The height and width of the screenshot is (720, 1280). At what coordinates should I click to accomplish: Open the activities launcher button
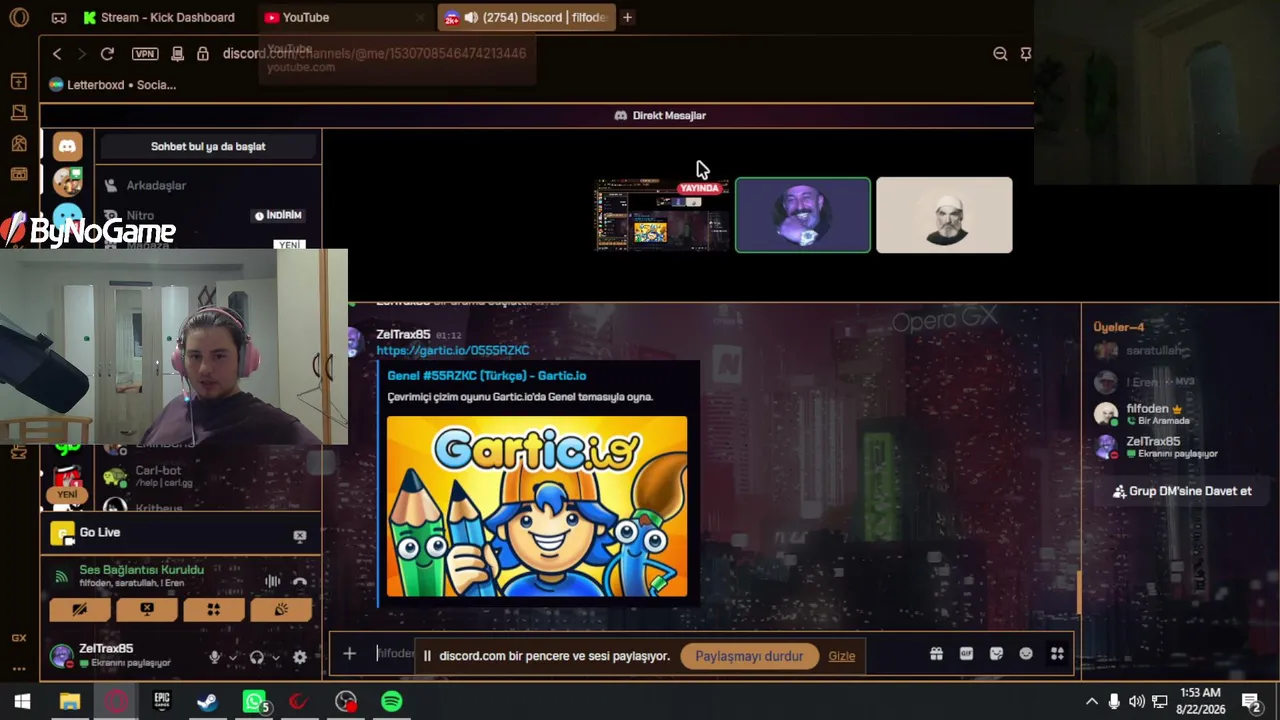click(x=214, y=609)
